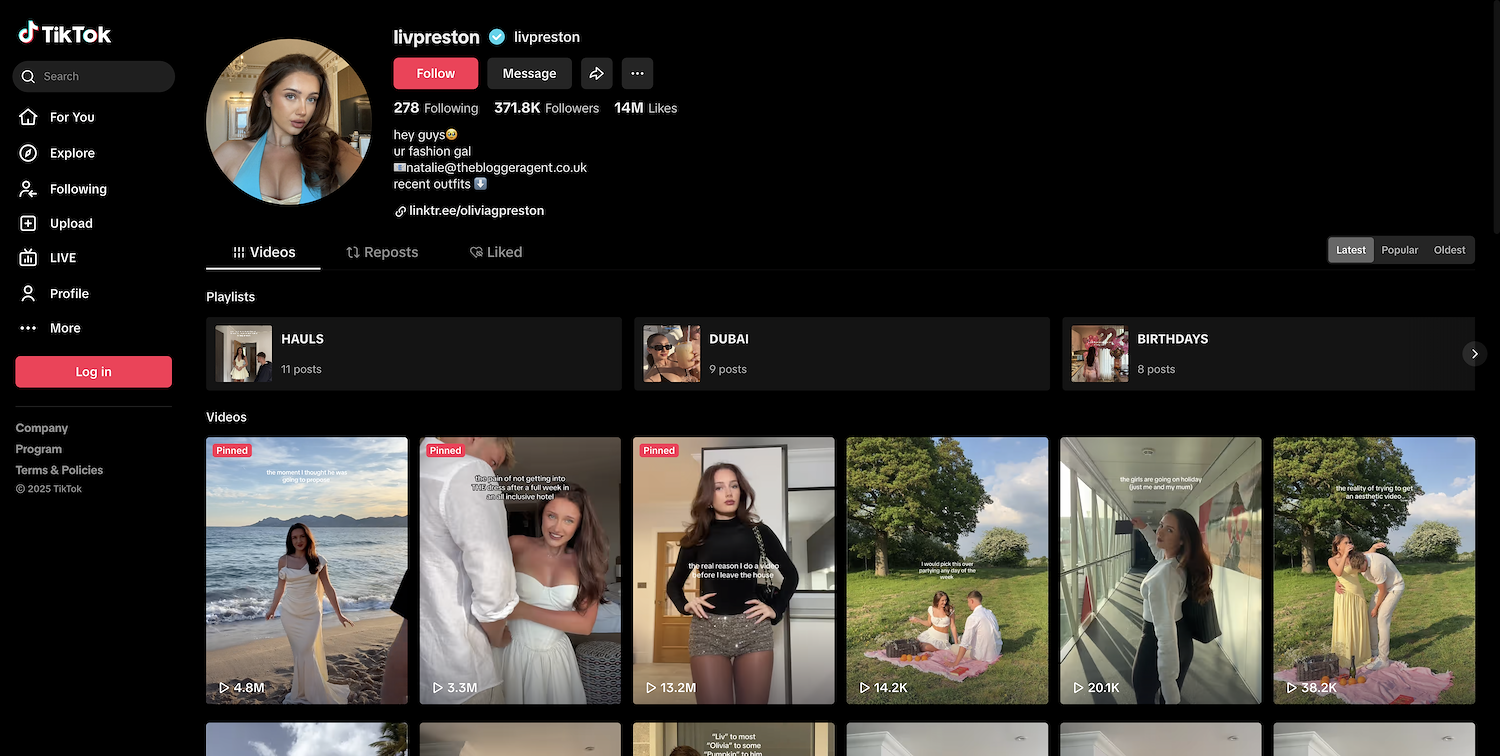The height and width of the screenshot is (756, 1500).
Task: View the 278 Following list
Action: pyautogui.click(x=436, y=108)
